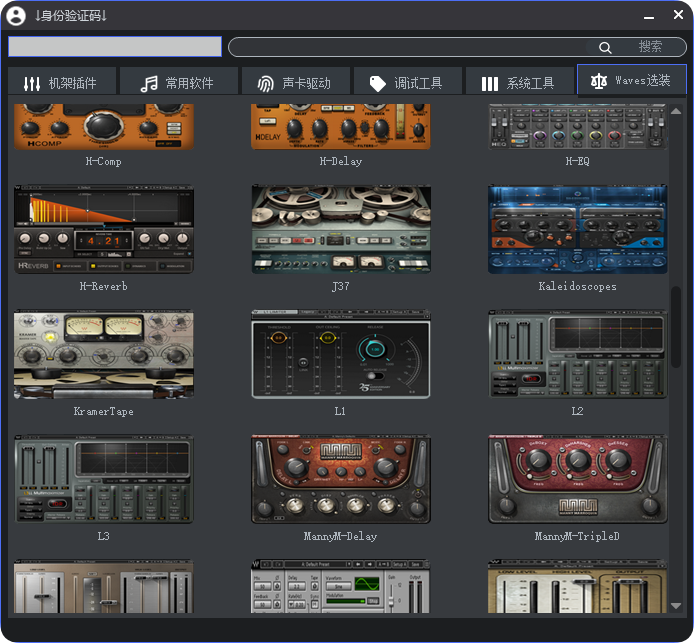This screenshot has width=694, height=643.
Task: Click the bars icon on 系统工具
Action: [x=490, y=84]
